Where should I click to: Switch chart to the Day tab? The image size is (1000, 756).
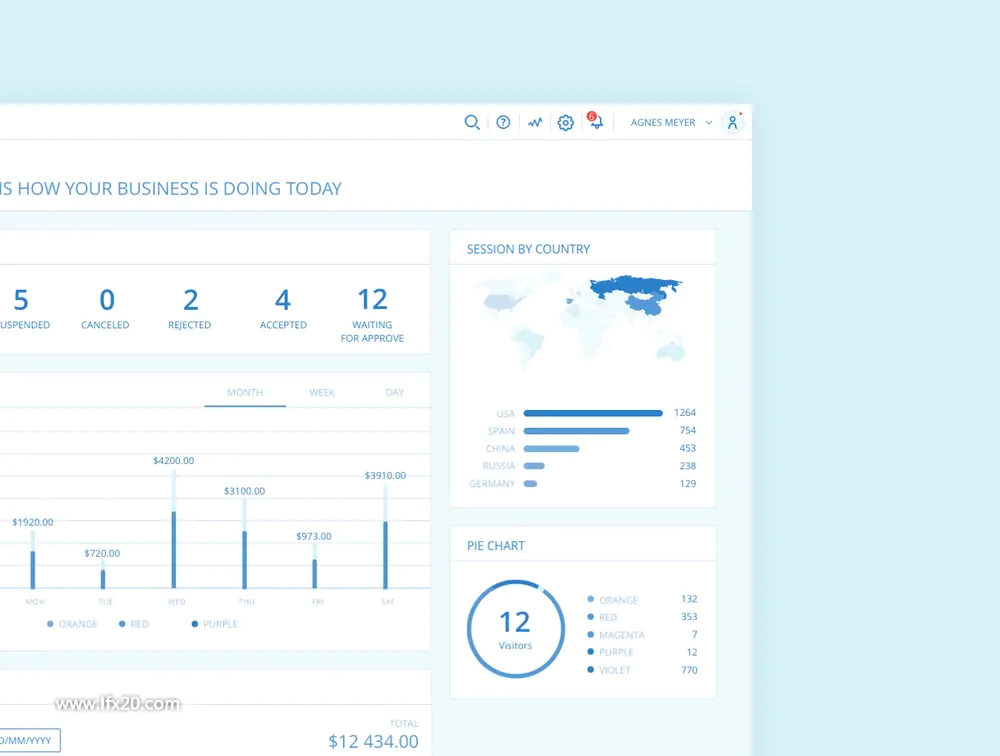(x=395, y=392)
